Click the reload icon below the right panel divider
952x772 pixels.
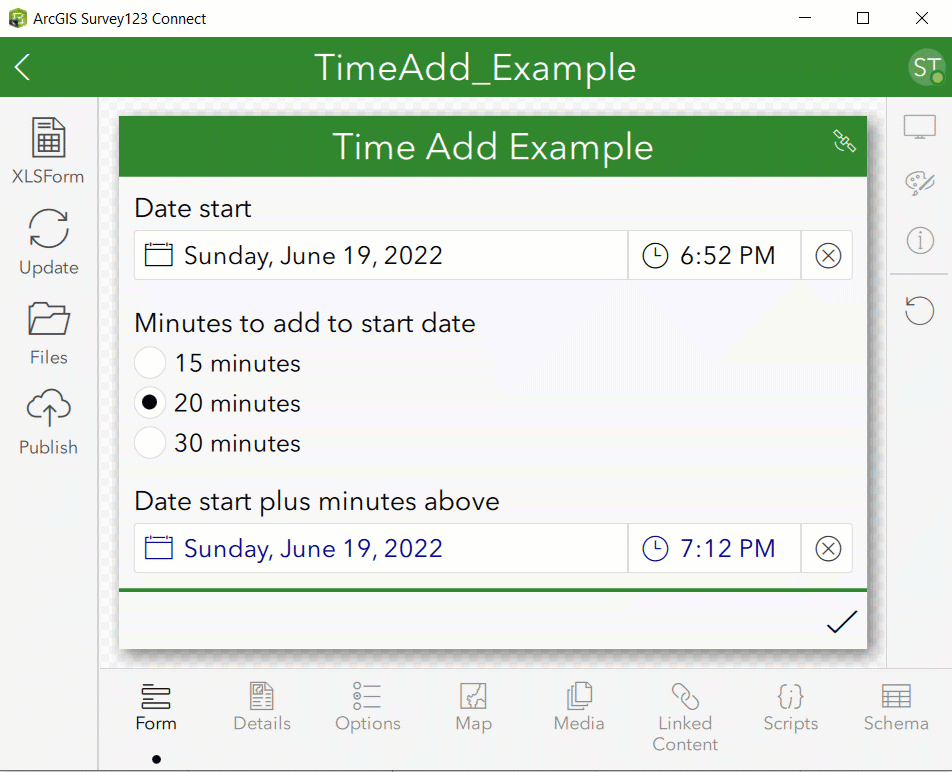pyautogui.click(x=919, y=311)
